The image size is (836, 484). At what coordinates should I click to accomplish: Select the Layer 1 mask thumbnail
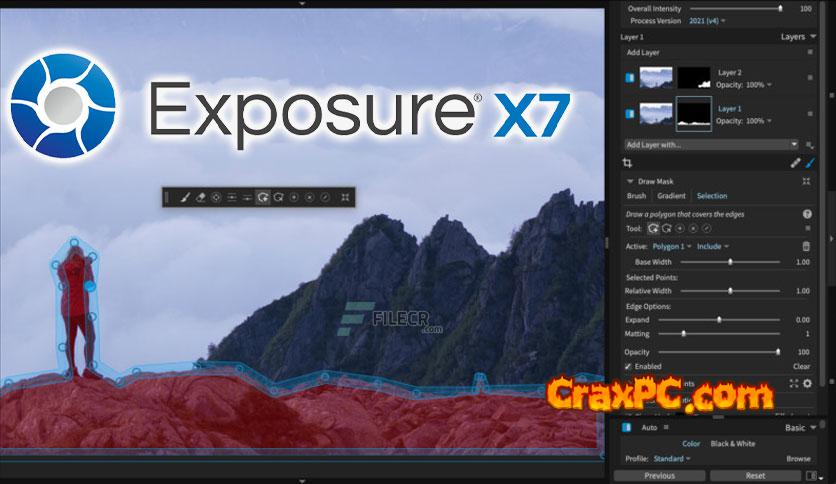pos(694,114)
